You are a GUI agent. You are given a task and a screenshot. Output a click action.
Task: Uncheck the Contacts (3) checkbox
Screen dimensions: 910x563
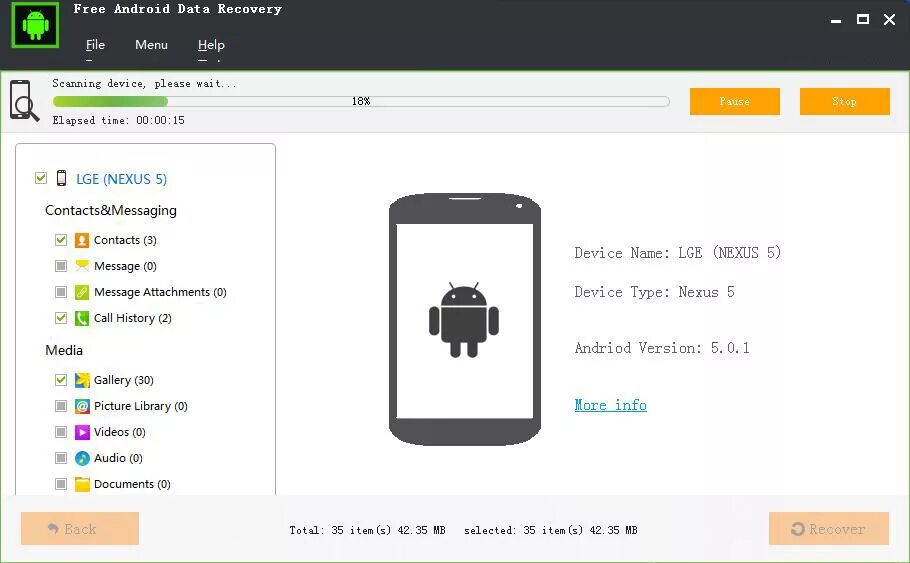pos(61,240)
